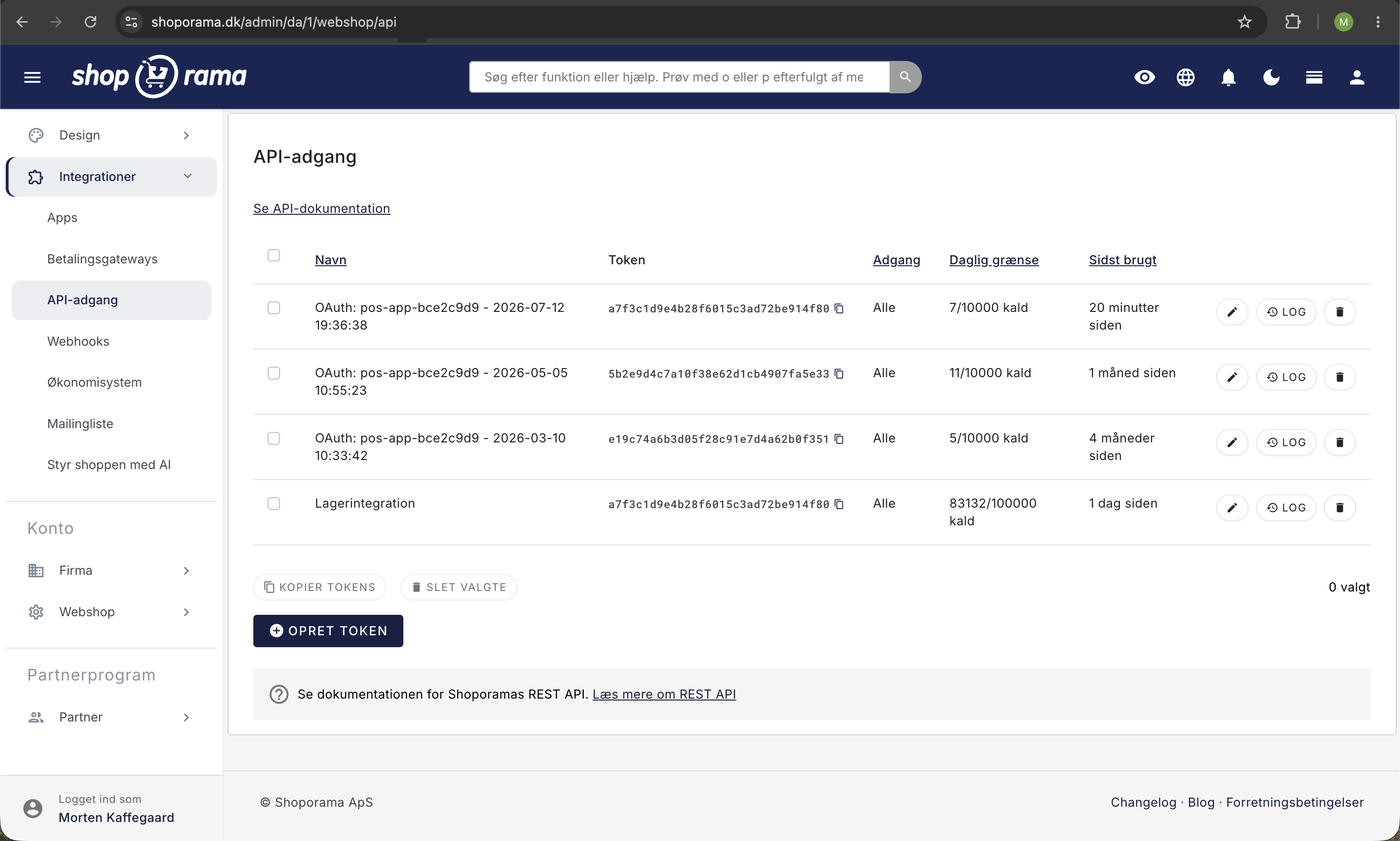This screenshot has width=1400, height=841.
Task: Collapse the Integrationer sidebar section
Action: click(111, 177)
